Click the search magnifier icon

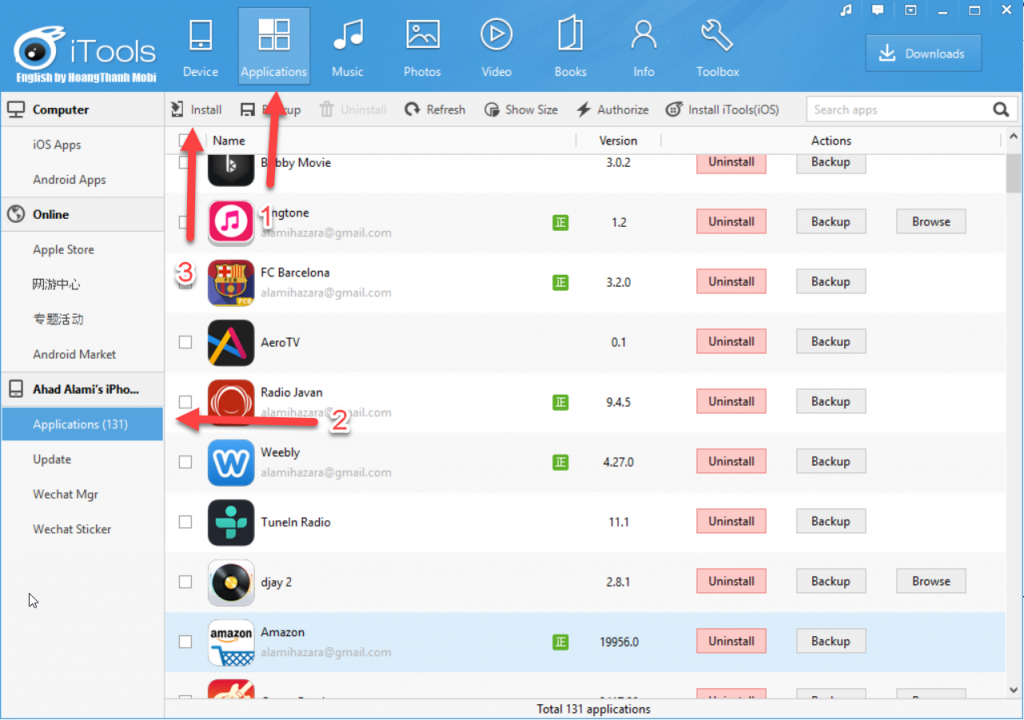pyautogui.click(x=1000, y=110)
